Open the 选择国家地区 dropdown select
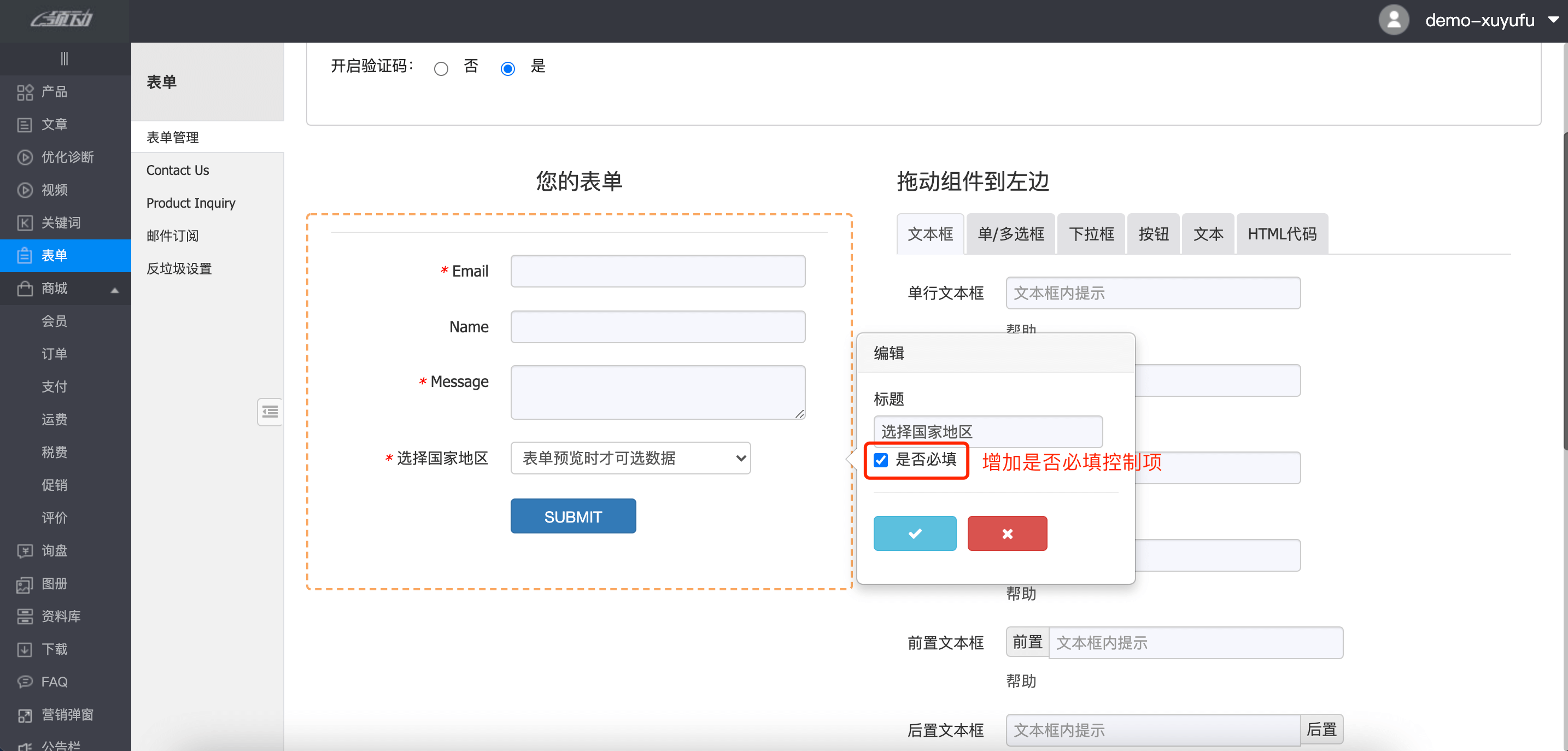 [630, 458]
